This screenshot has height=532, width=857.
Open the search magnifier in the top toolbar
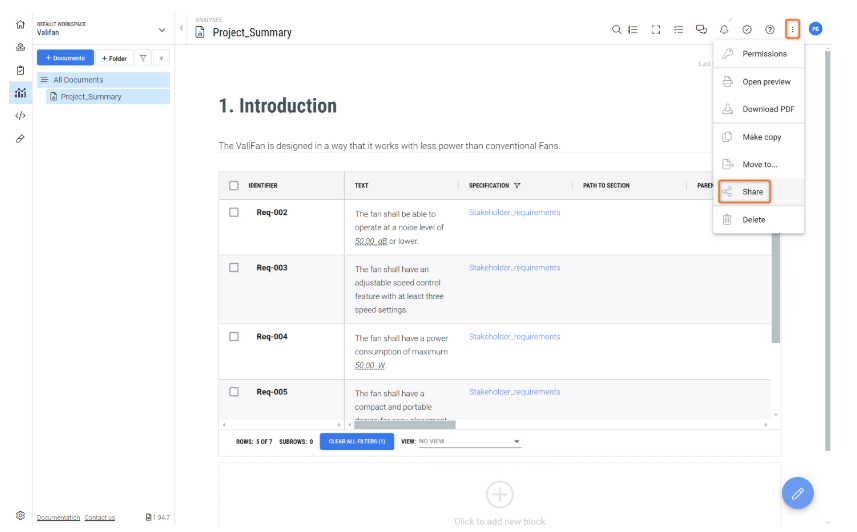(617, 30)
